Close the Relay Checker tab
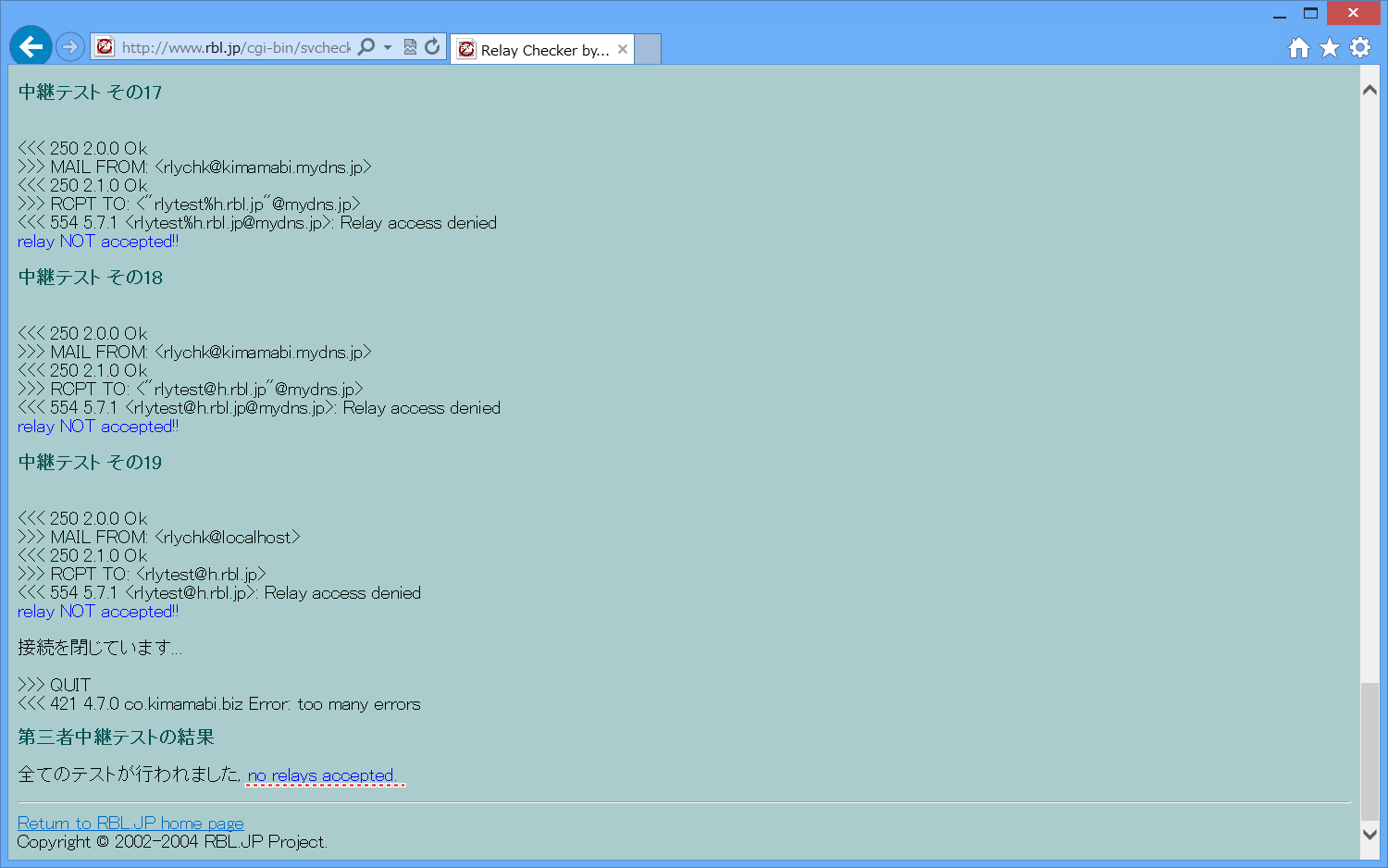The height and width of the screenshot is (868, 1388). pos(623,50)
